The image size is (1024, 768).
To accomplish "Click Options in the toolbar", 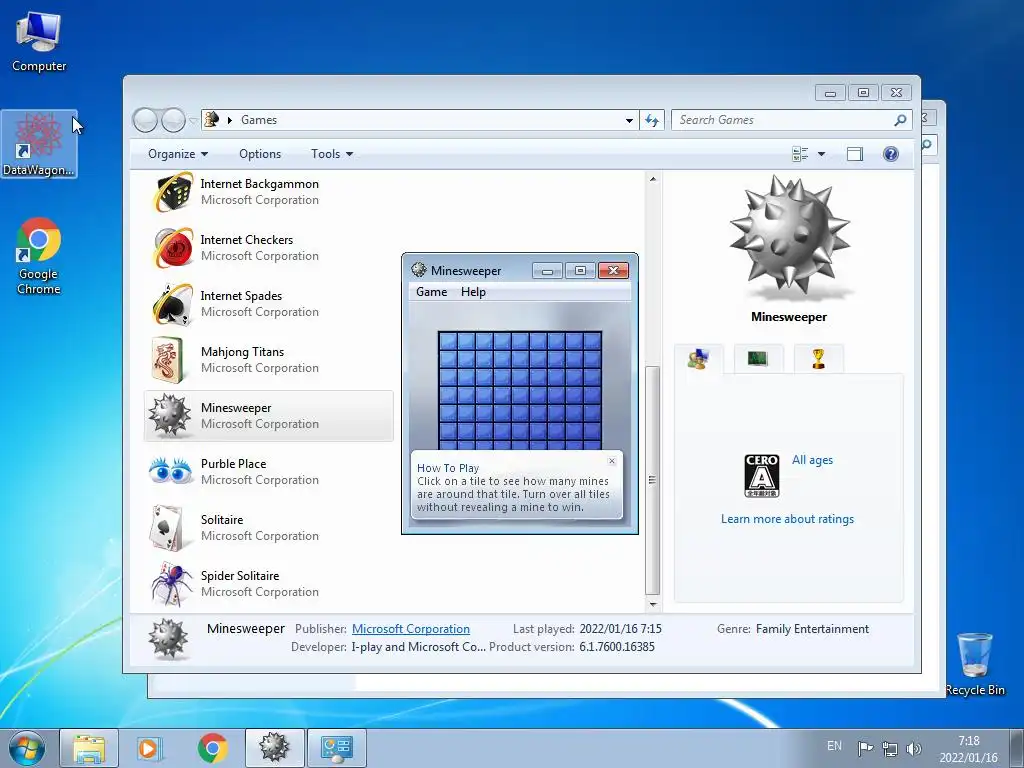I will 260,154.
